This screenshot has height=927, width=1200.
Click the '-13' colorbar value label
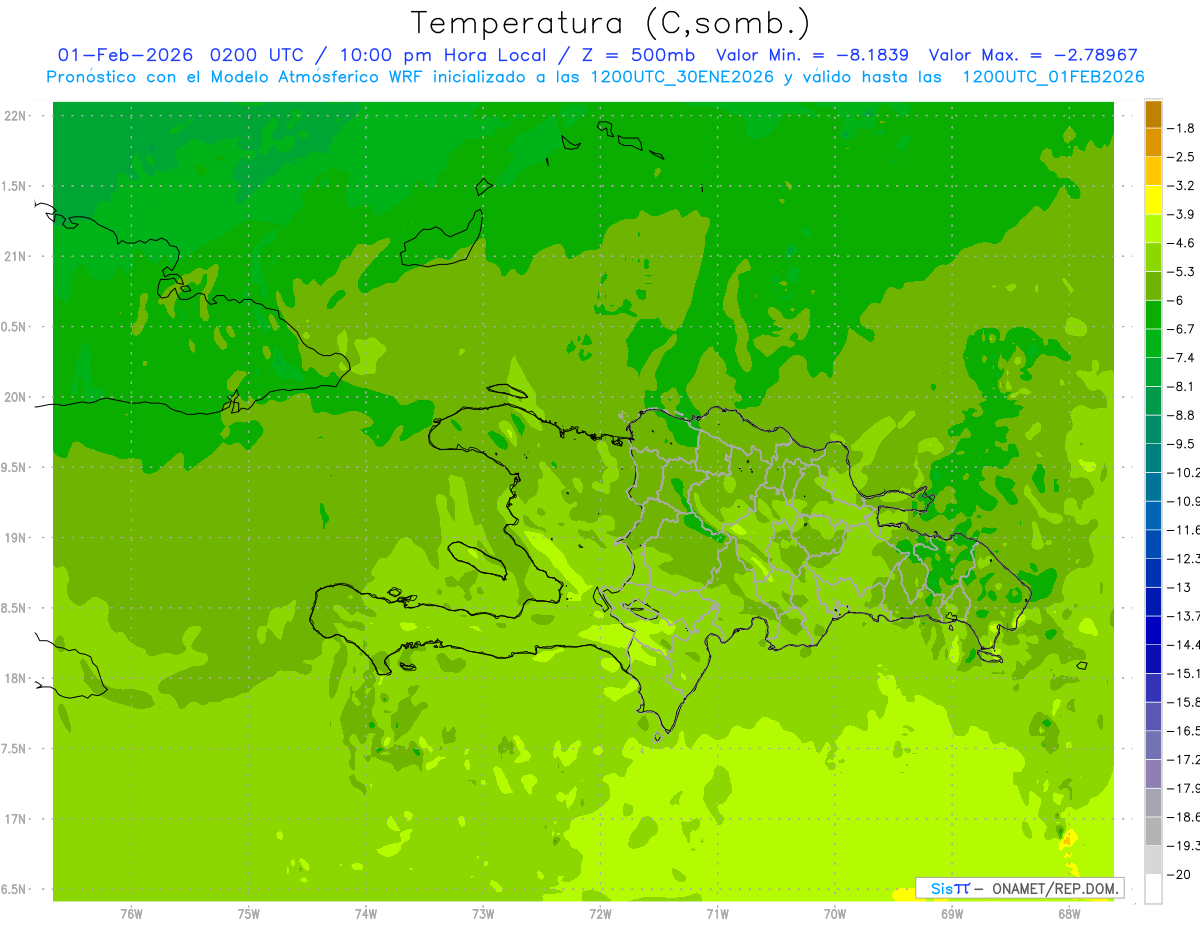1181,587
